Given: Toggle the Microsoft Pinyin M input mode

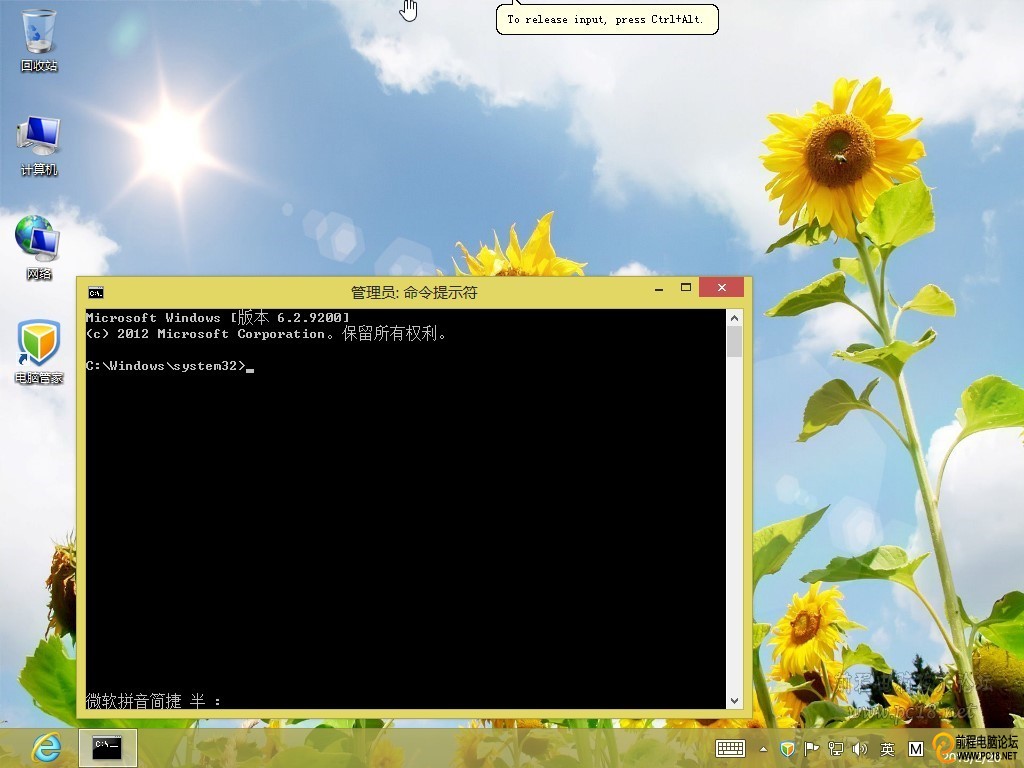Looking at the screenshot, I should (915, 748).
